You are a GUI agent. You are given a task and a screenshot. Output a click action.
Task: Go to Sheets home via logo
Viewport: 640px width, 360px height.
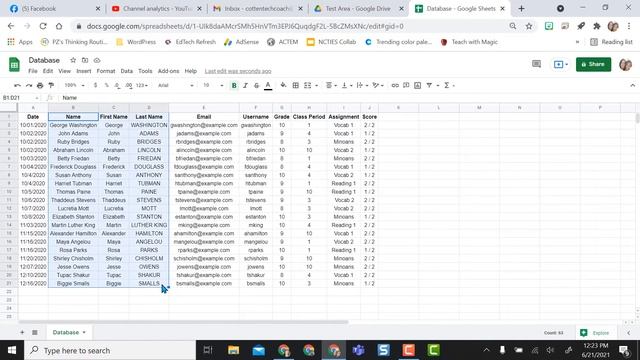tap(14, 64)
